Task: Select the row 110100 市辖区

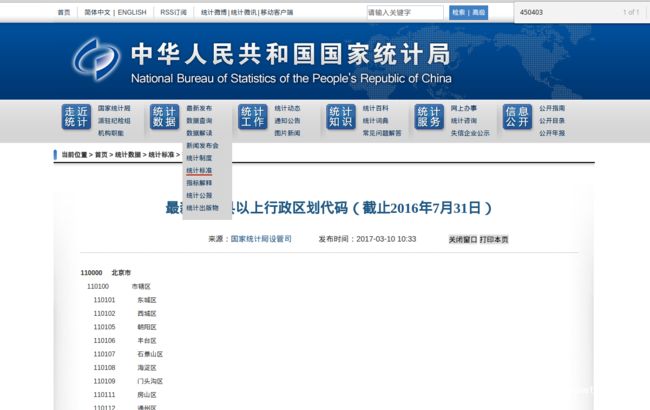Action: point(119,286)
